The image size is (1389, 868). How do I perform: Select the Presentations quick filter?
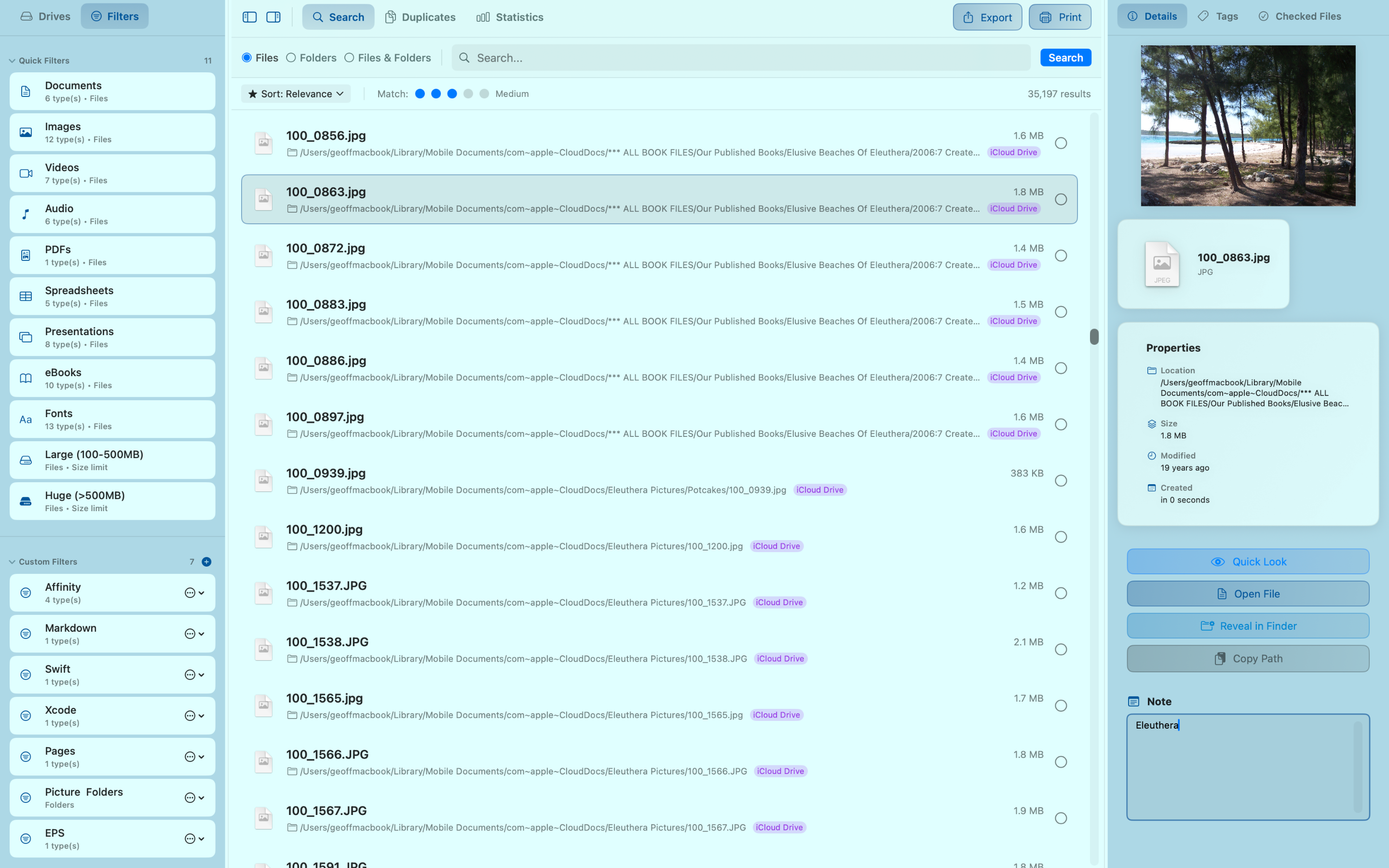pos(112,337)
